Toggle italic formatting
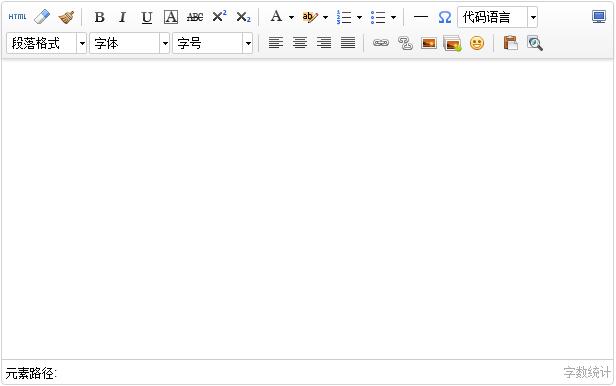Image resolution: width=616 pixels, height=386 pixels. coord(123,17)
